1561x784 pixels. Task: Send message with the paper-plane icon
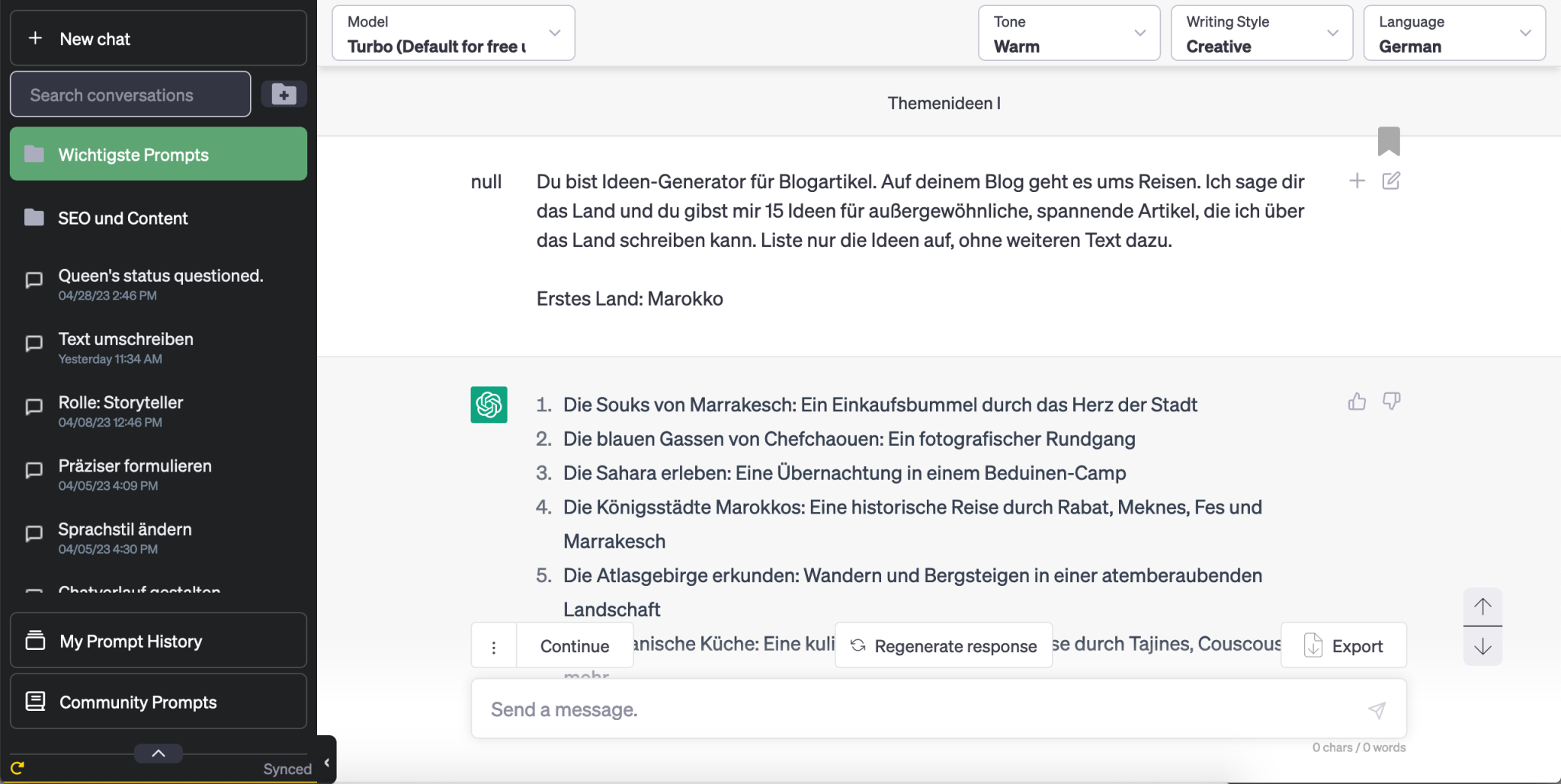[1377, 709]
